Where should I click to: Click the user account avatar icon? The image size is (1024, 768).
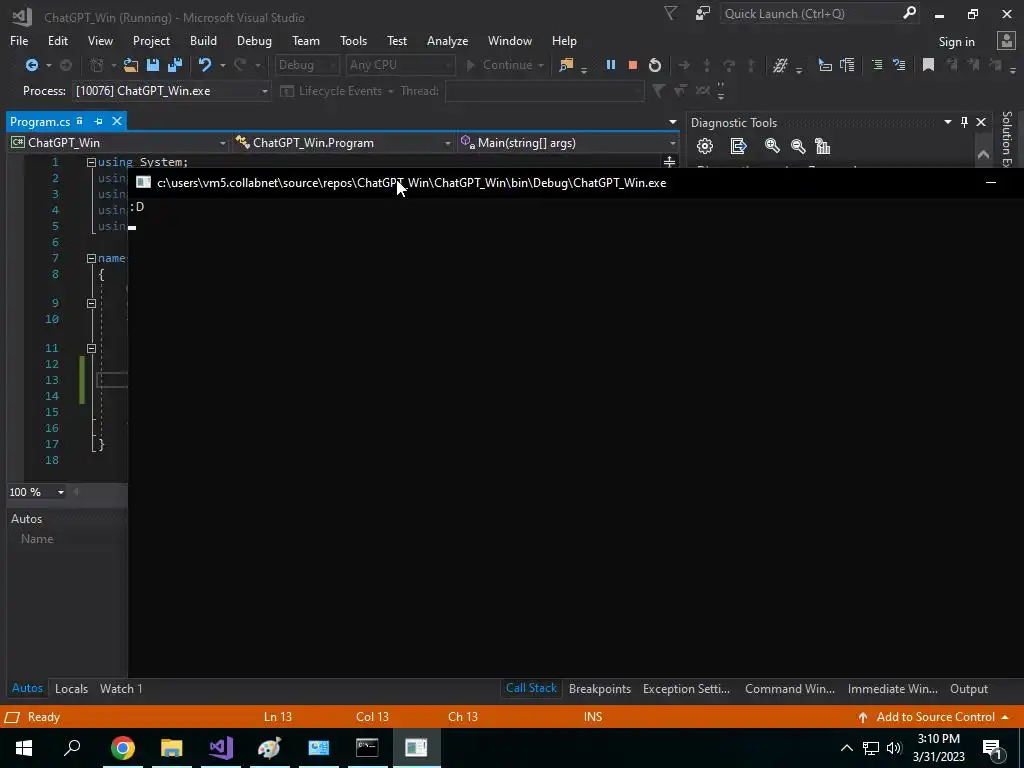click(1006, 40)
